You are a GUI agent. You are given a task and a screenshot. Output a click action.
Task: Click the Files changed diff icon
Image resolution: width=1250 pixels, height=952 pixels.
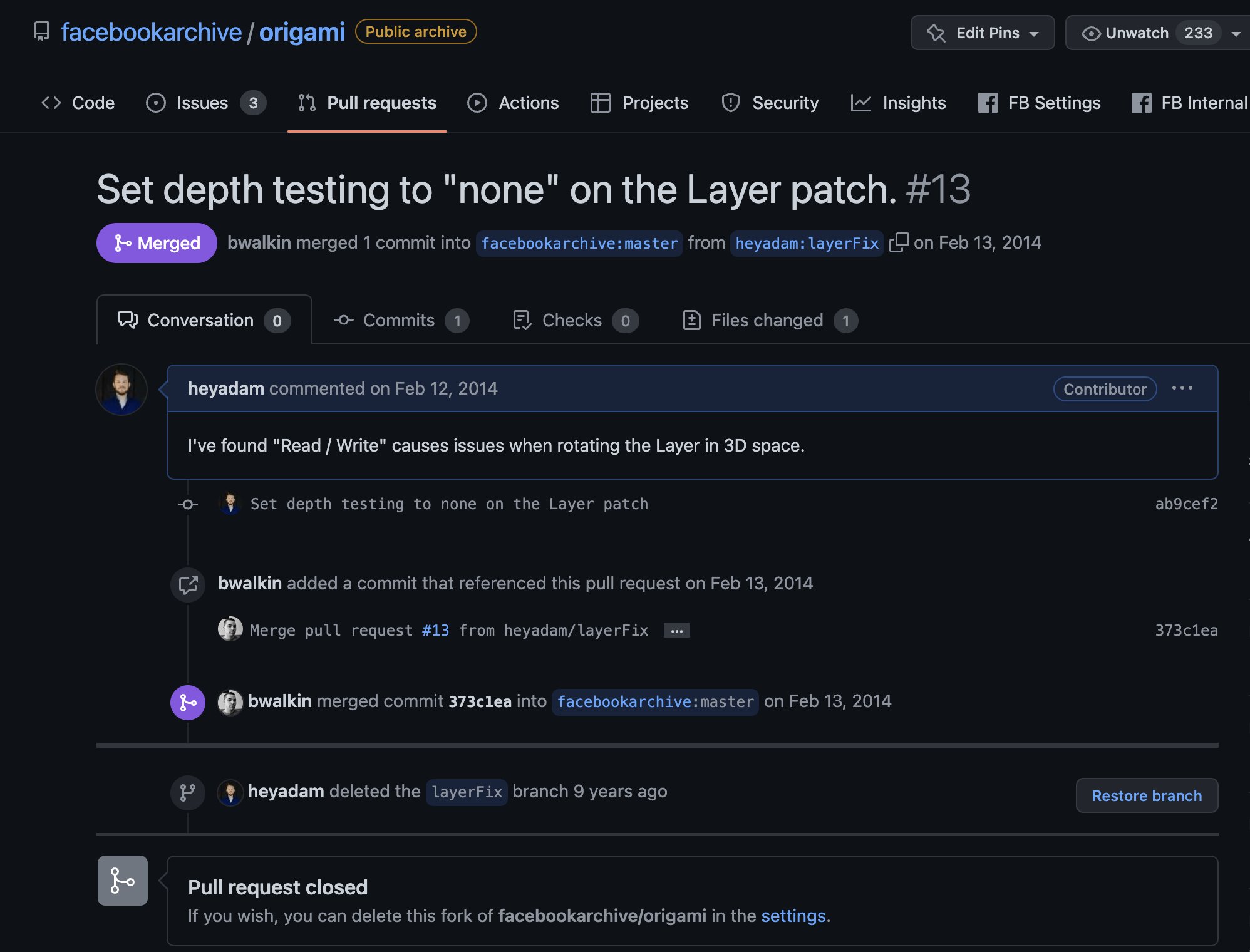pyautogui.click(x=691, y=320)
